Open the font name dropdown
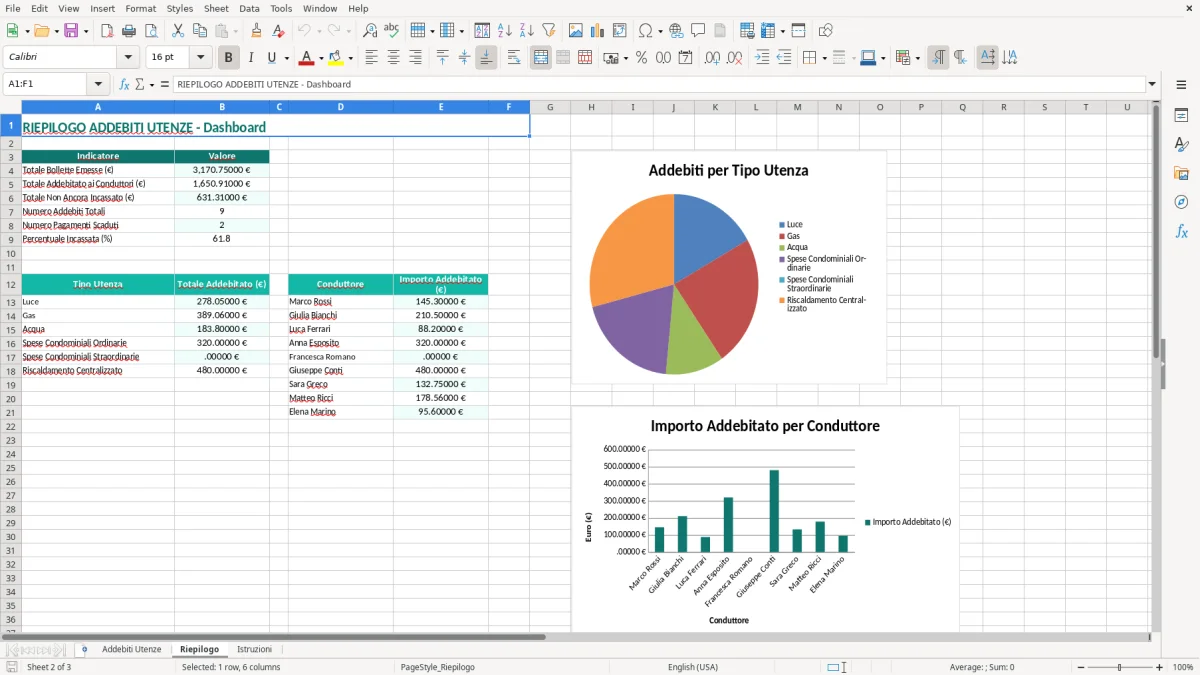Image resolution: width=1200 pixels, height=675 pixels. [128, 58]
